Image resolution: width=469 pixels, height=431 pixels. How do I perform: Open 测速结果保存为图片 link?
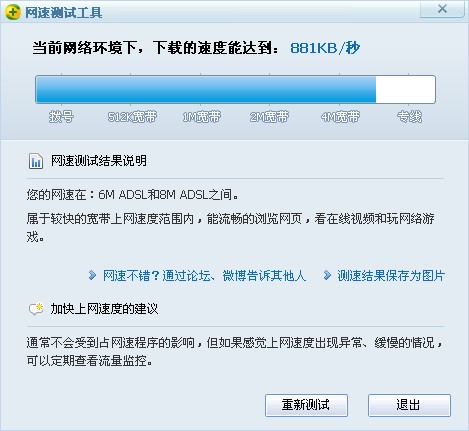point(391,276)
